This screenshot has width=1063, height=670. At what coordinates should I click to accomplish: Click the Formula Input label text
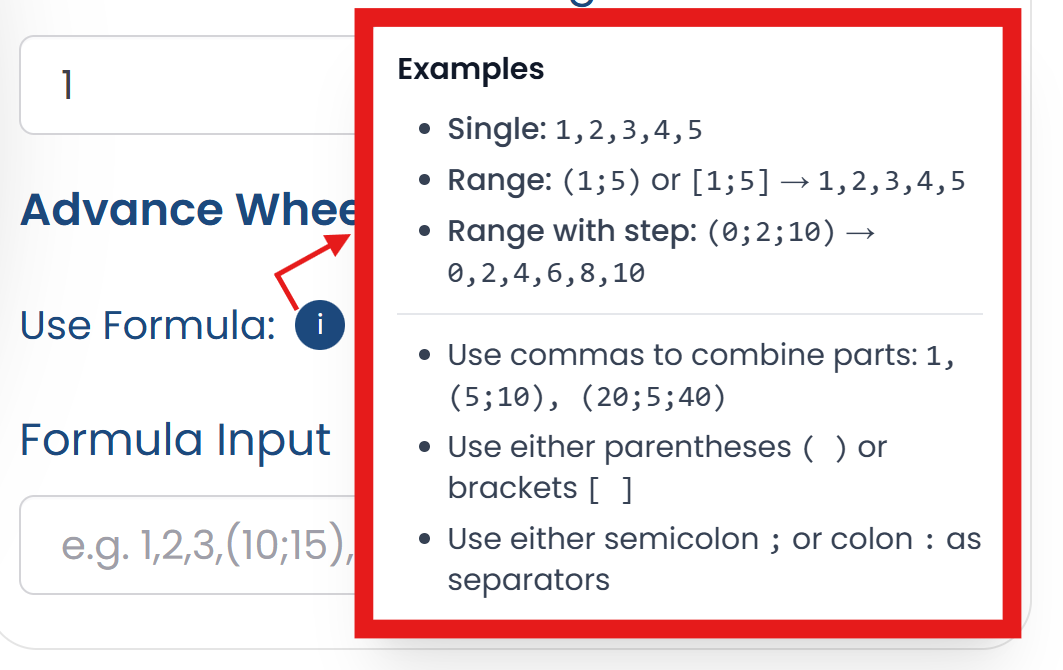(x=175, y=440)
